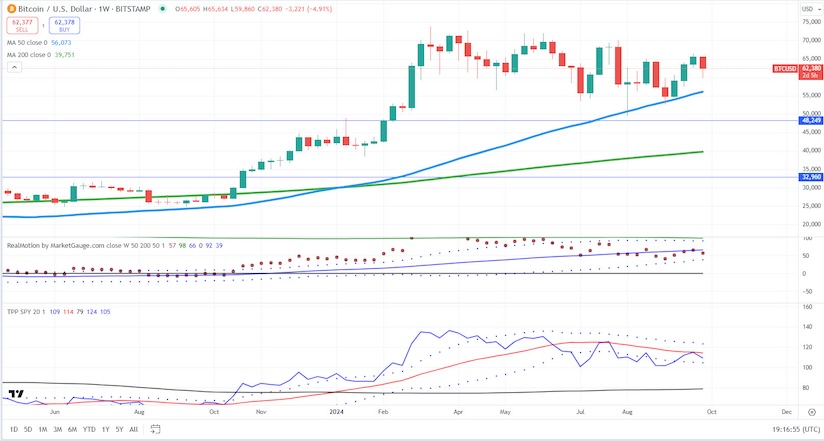Select the 48,249 horizontal line price label

[811, 120]
